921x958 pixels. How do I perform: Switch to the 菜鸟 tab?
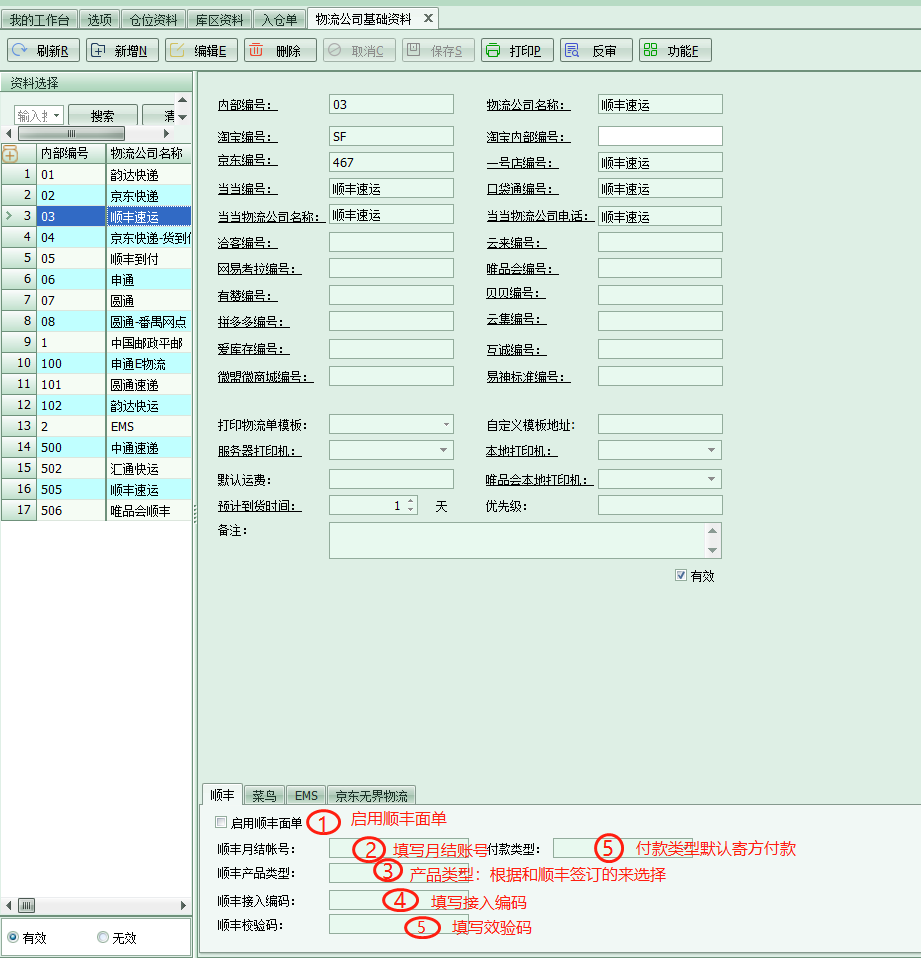pyautogui.click(x=264, y=795)
